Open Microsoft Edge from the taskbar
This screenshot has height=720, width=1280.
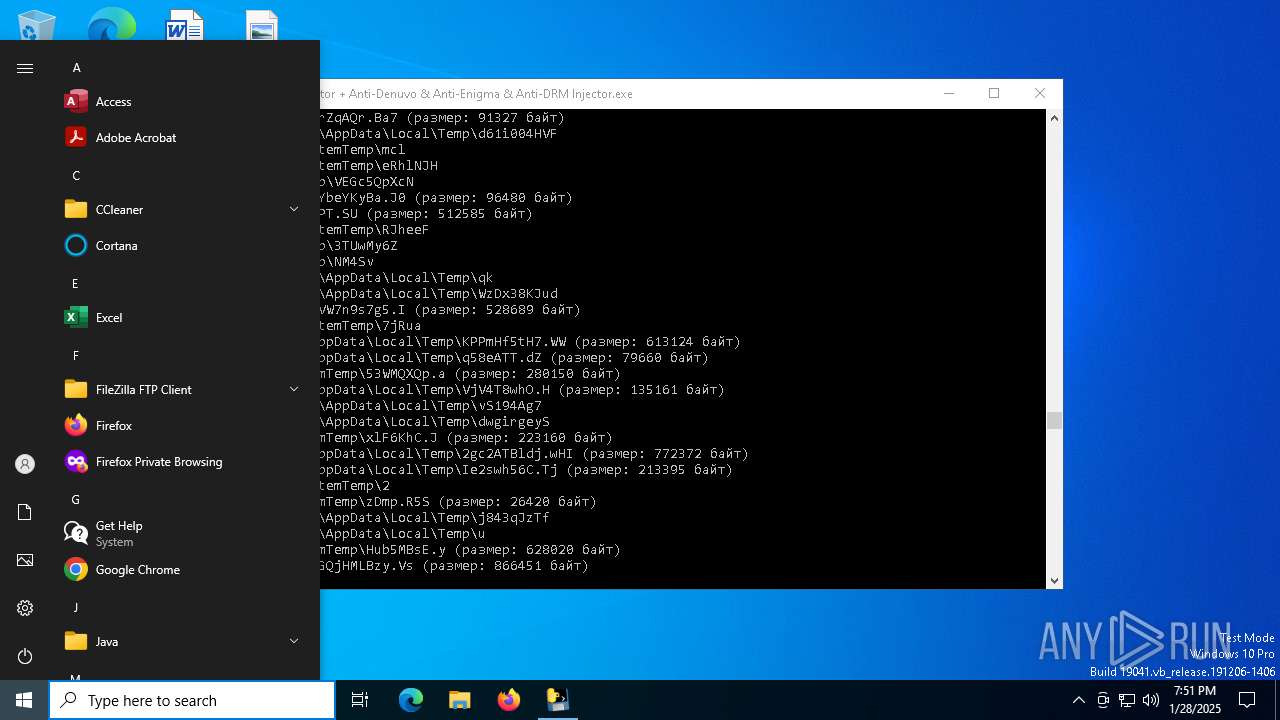411,700
